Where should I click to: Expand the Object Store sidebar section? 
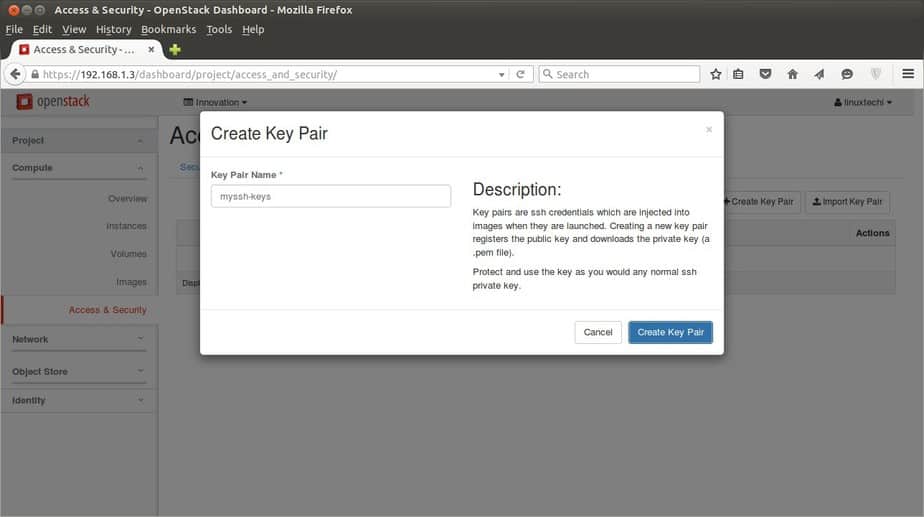78,371
